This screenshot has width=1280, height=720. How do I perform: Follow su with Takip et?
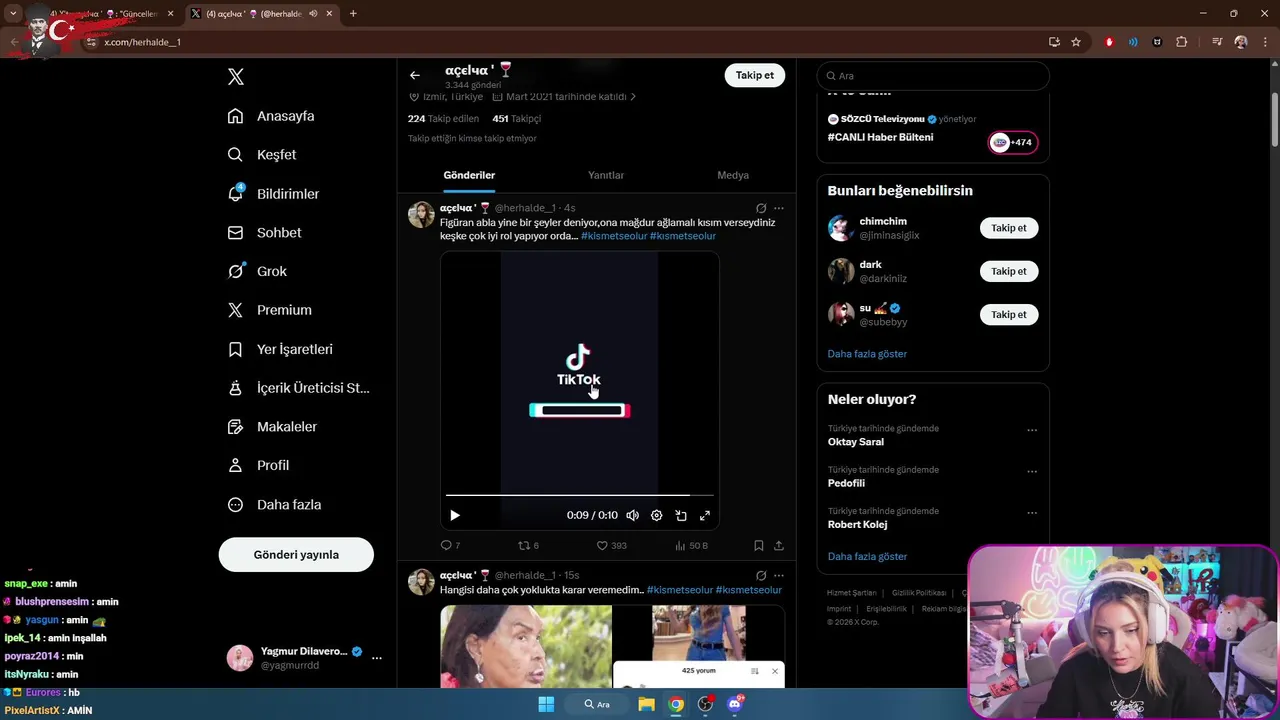point(1009,314)
